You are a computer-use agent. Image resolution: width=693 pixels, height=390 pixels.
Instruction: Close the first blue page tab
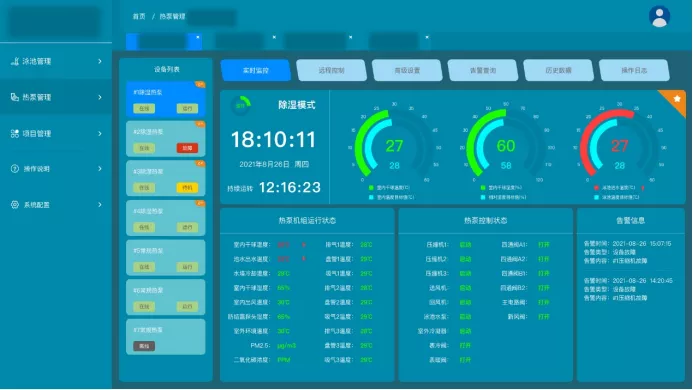click(198, 38)
